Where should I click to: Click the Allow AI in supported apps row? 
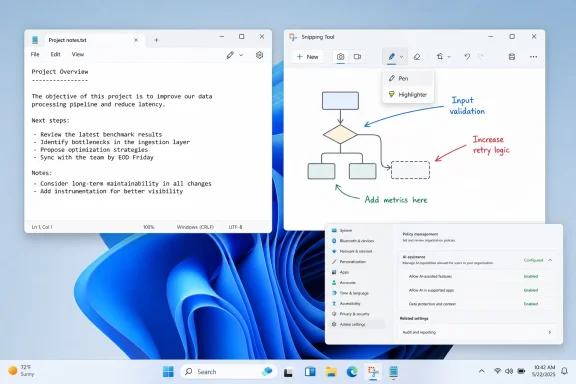point(478,290)
